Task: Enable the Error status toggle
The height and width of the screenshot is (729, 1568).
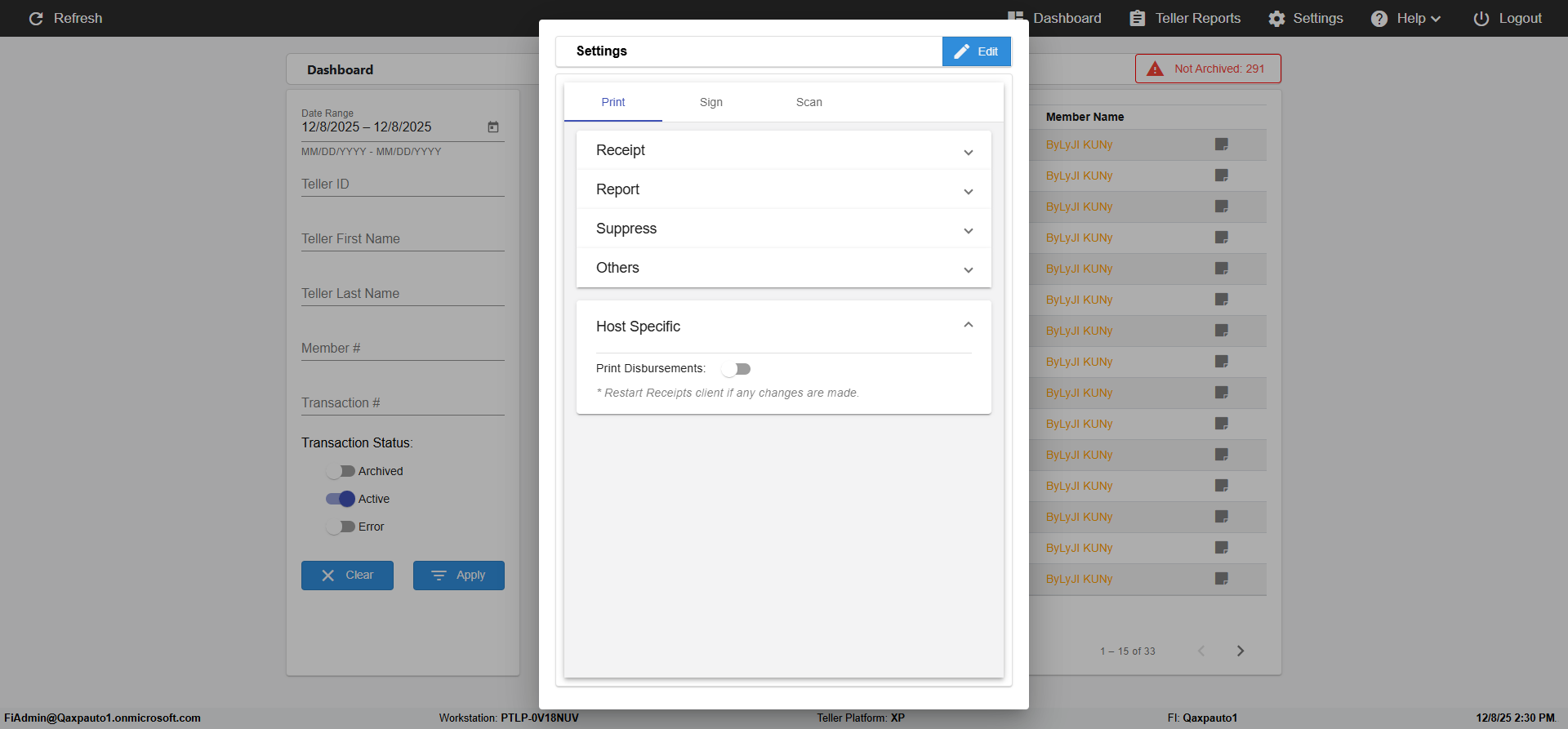Action: point(341,527)
